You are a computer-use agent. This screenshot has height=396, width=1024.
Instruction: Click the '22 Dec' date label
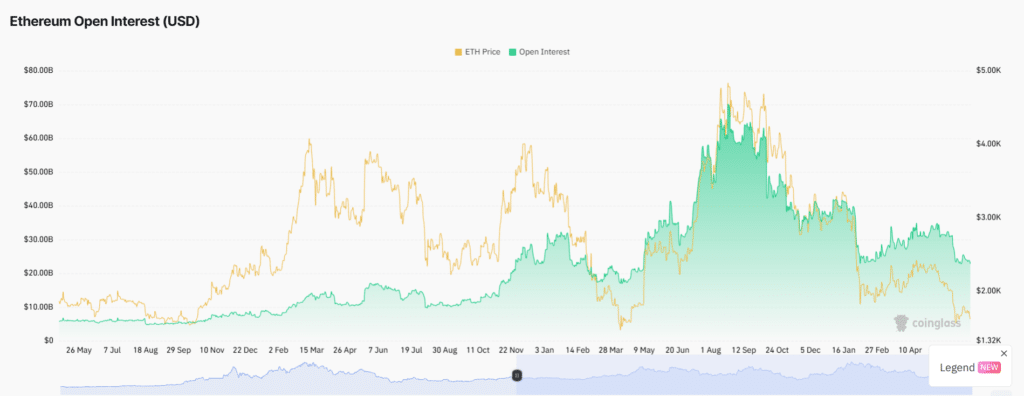[x=245, y=350]
